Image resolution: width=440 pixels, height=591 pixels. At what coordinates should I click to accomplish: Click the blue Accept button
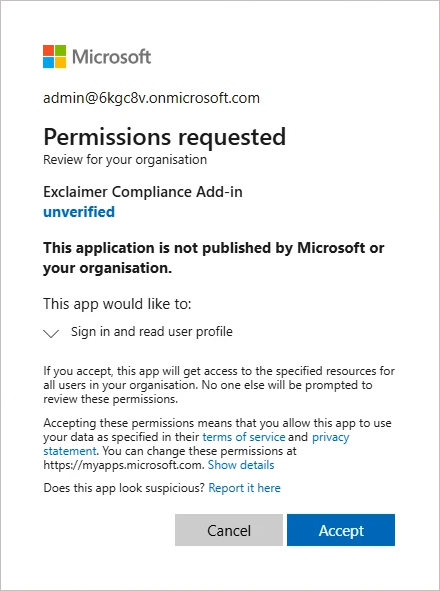pos(341,530)
